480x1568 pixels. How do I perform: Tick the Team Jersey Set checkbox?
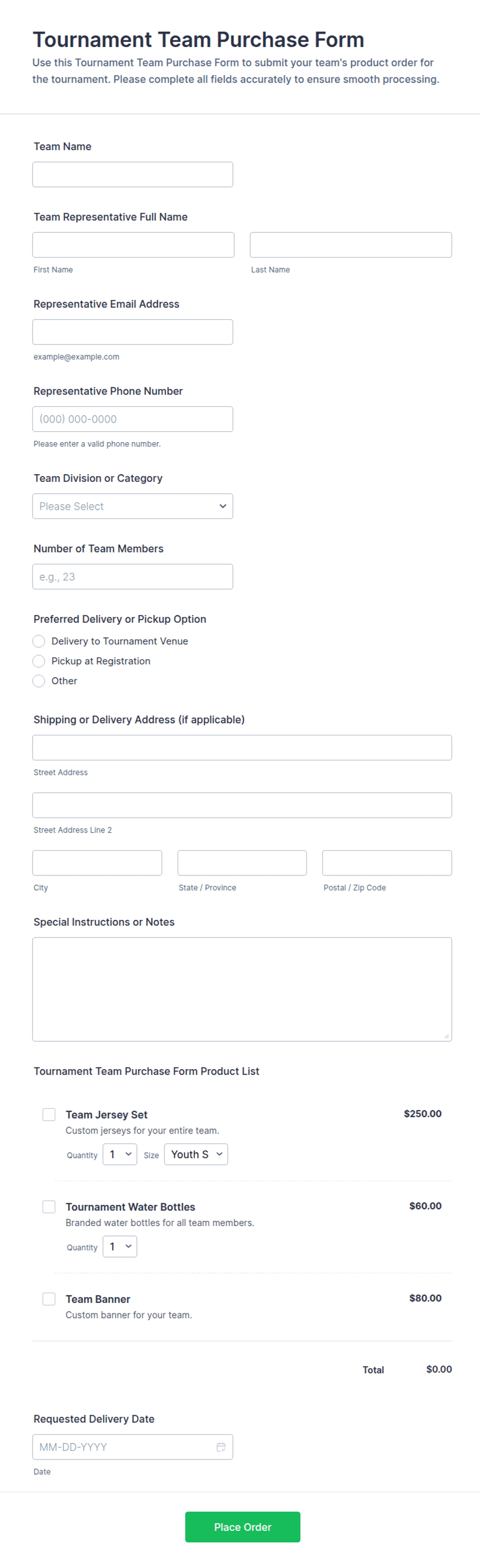click(49, 1114)
